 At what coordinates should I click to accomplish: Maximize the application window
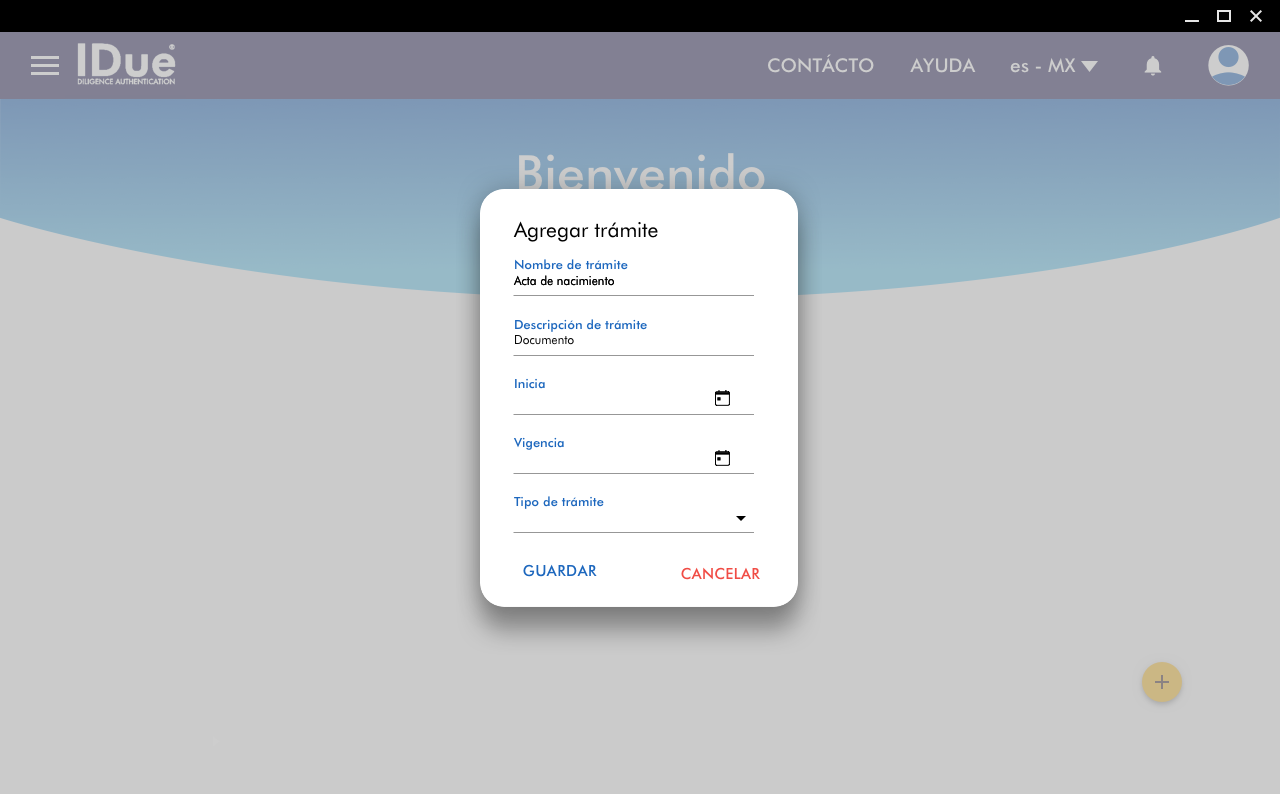click(1223, 16)
